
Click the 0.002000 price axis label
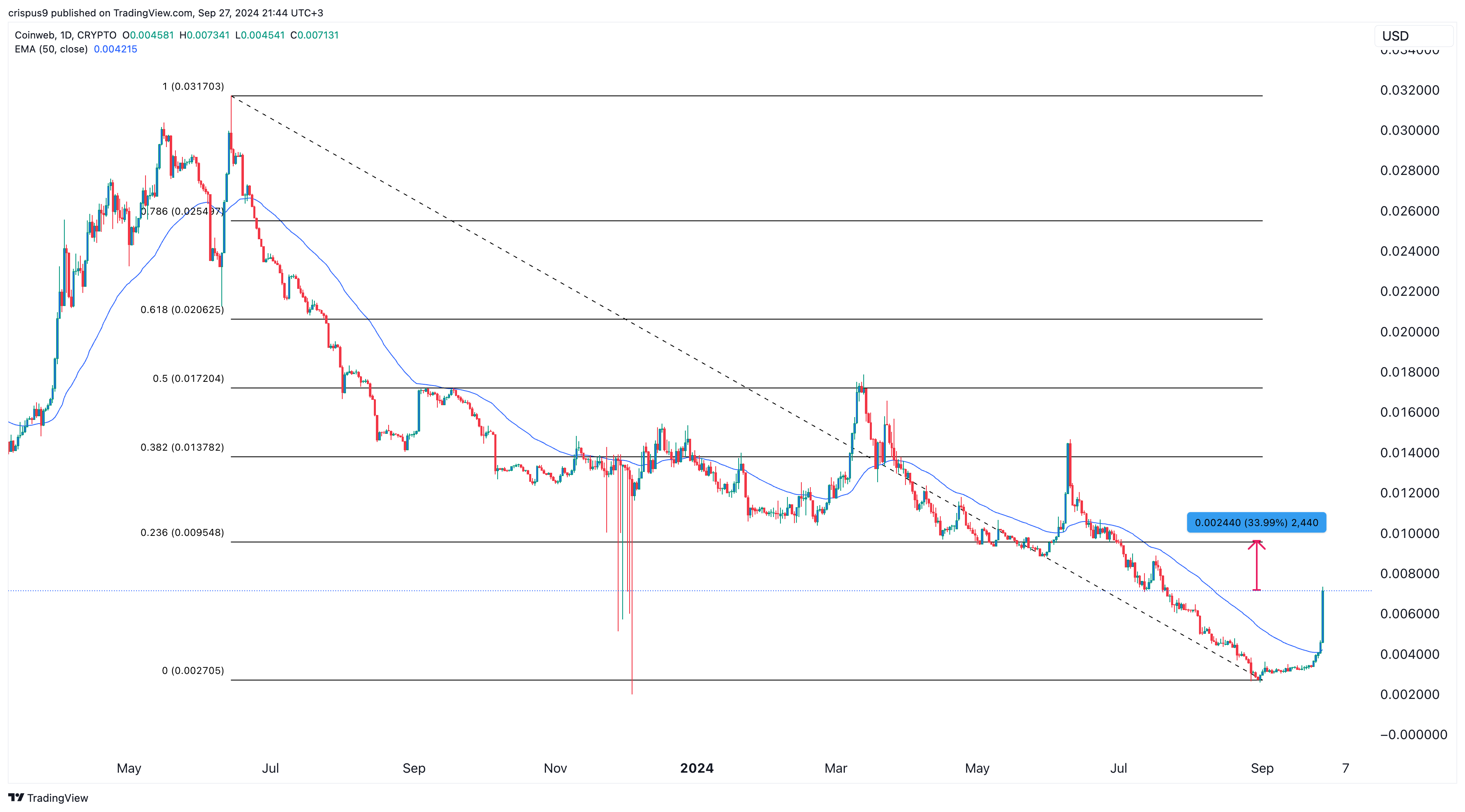click(x=1409, y=695)
